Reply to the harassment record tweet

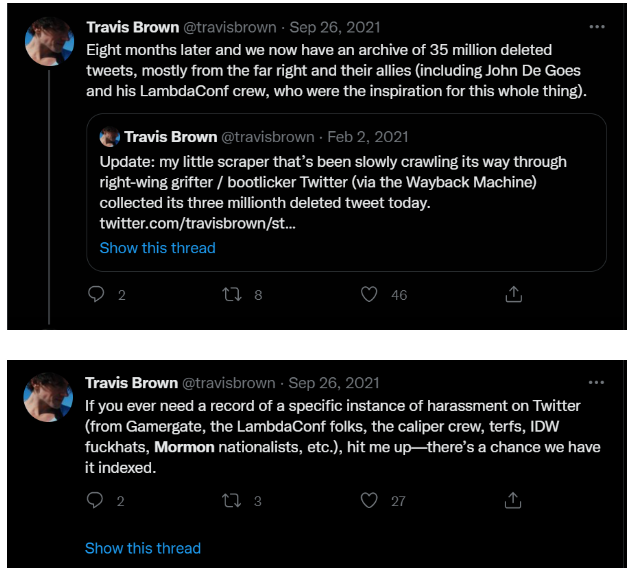tap(96, 500)
